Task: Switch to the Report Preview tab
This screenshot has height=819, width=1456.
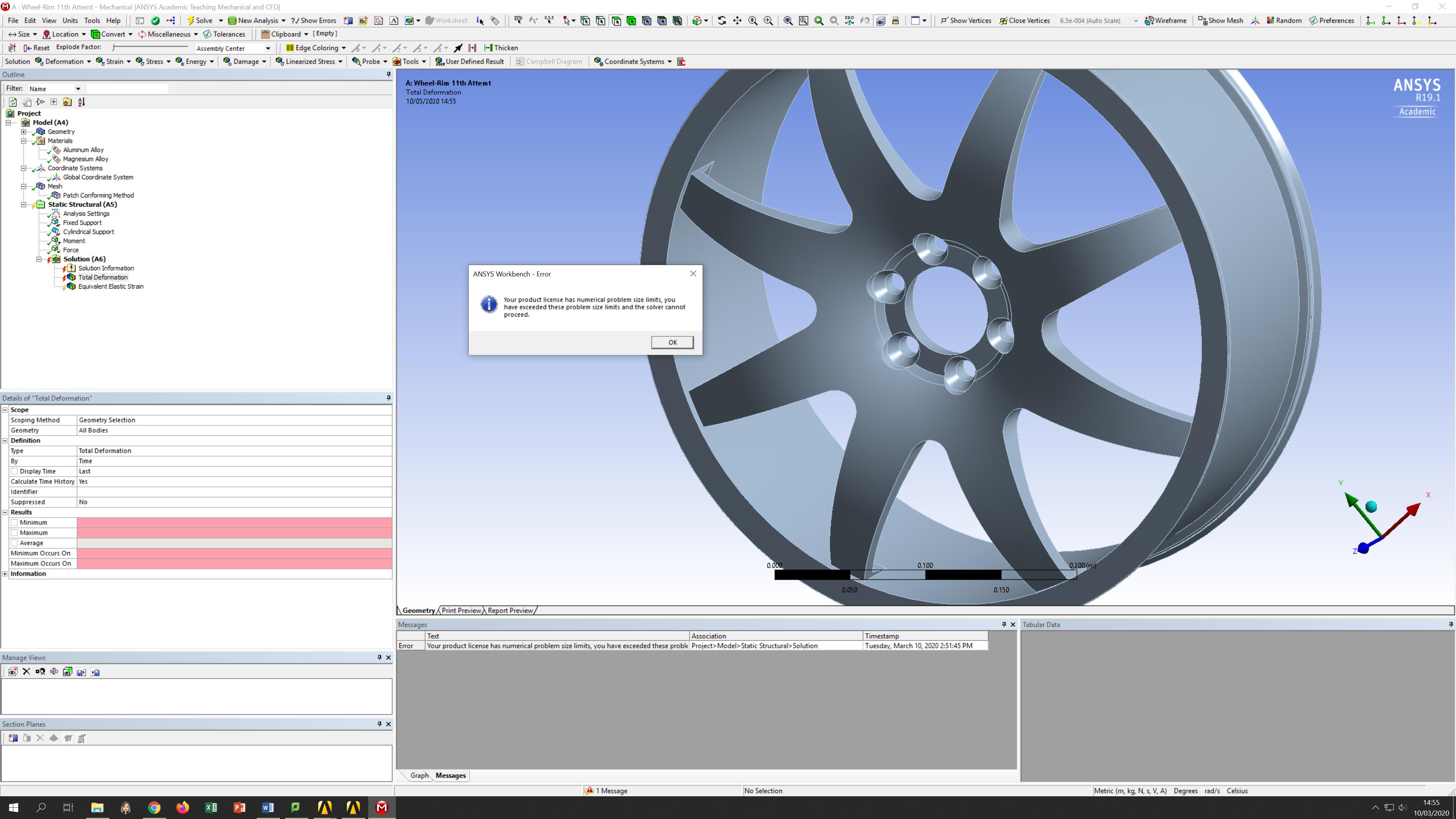Action: click(510, 610)
